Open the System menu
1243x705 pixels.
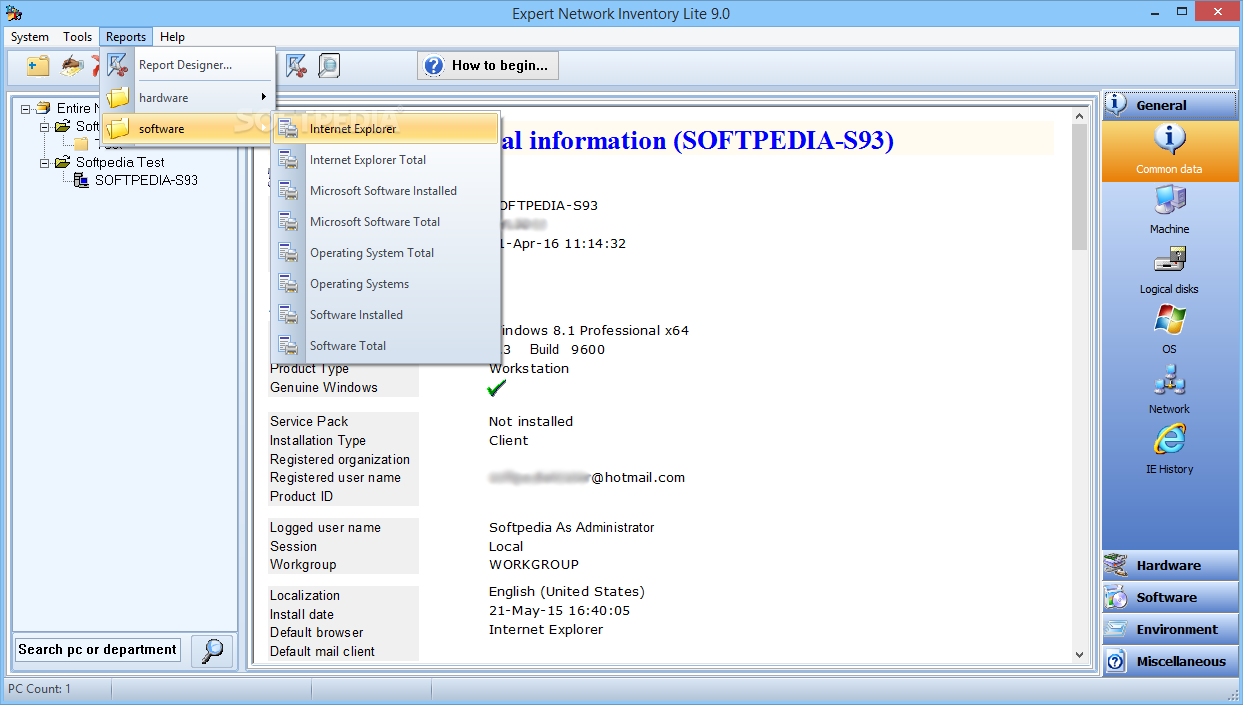tap(30, 37)
